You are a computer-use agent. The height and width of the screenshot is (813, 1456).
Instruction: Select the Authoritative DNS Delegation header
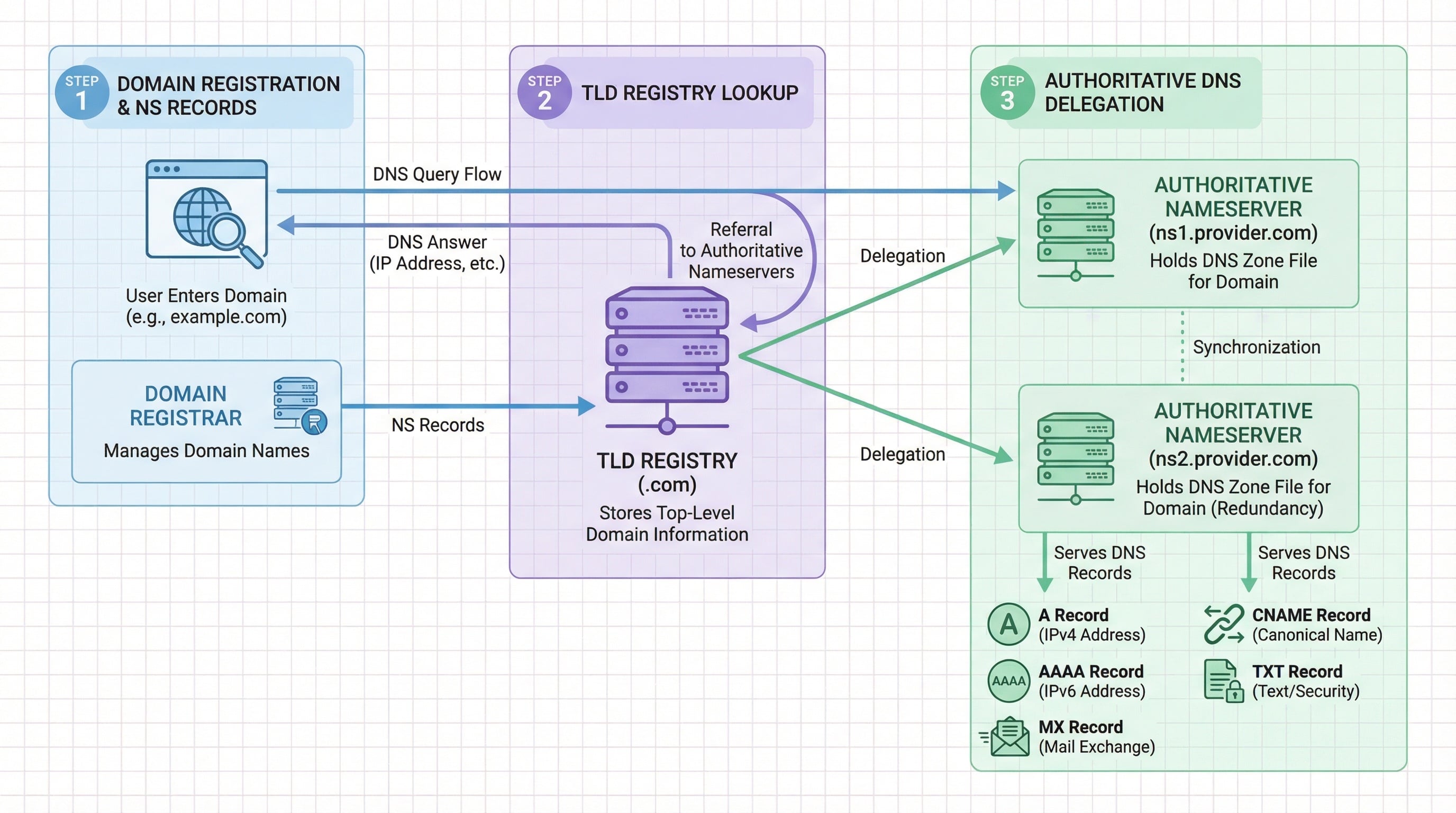1143,92
